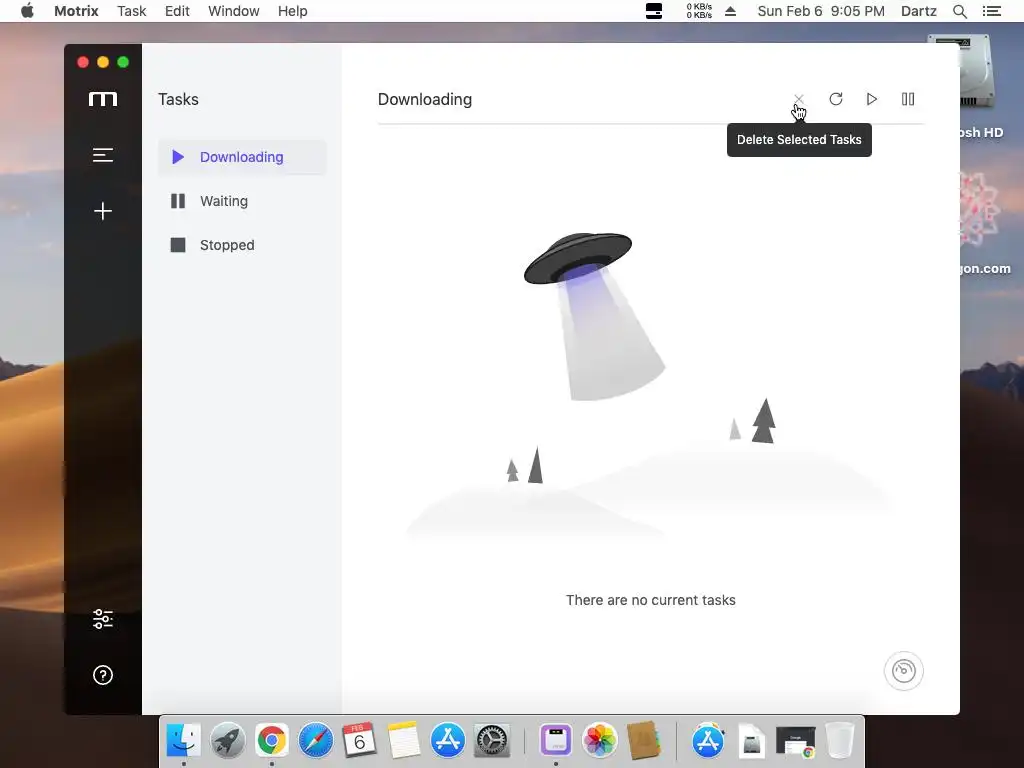Viewport: 1024px width, 768px height.
Task: Select the Waiting tasks tab
Action: pyautogui.click(x=242, y=201)
